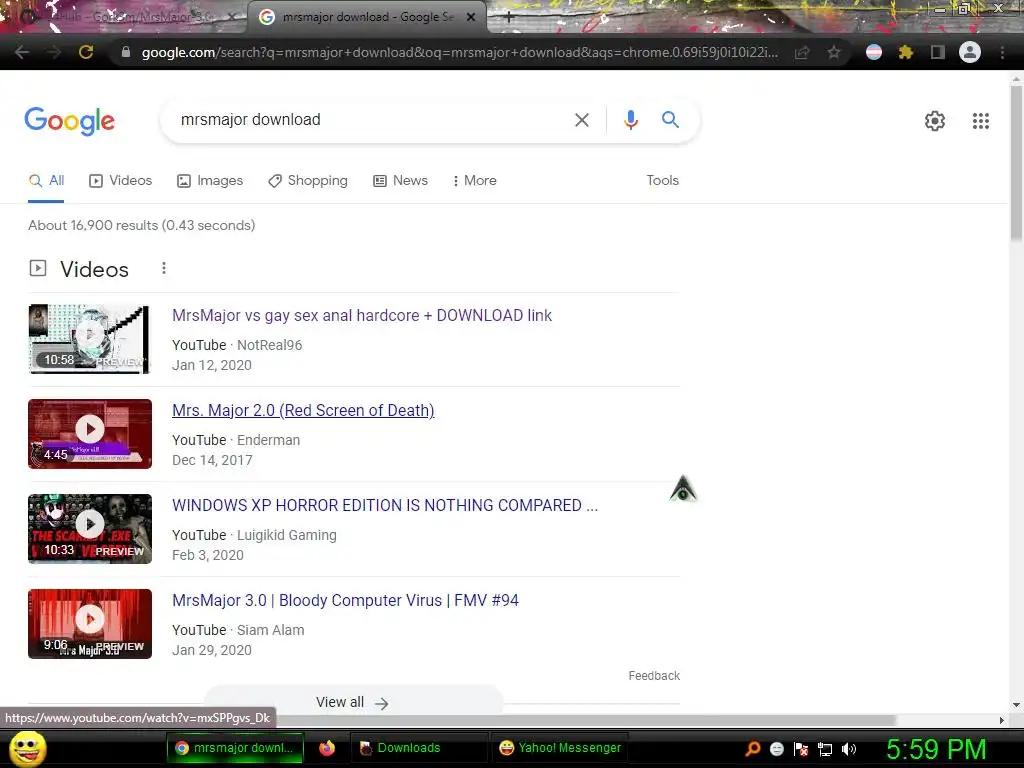
Task: Open the puzzle-piece extensions icon
Action: pyautogui.click(x=906, y=52)
